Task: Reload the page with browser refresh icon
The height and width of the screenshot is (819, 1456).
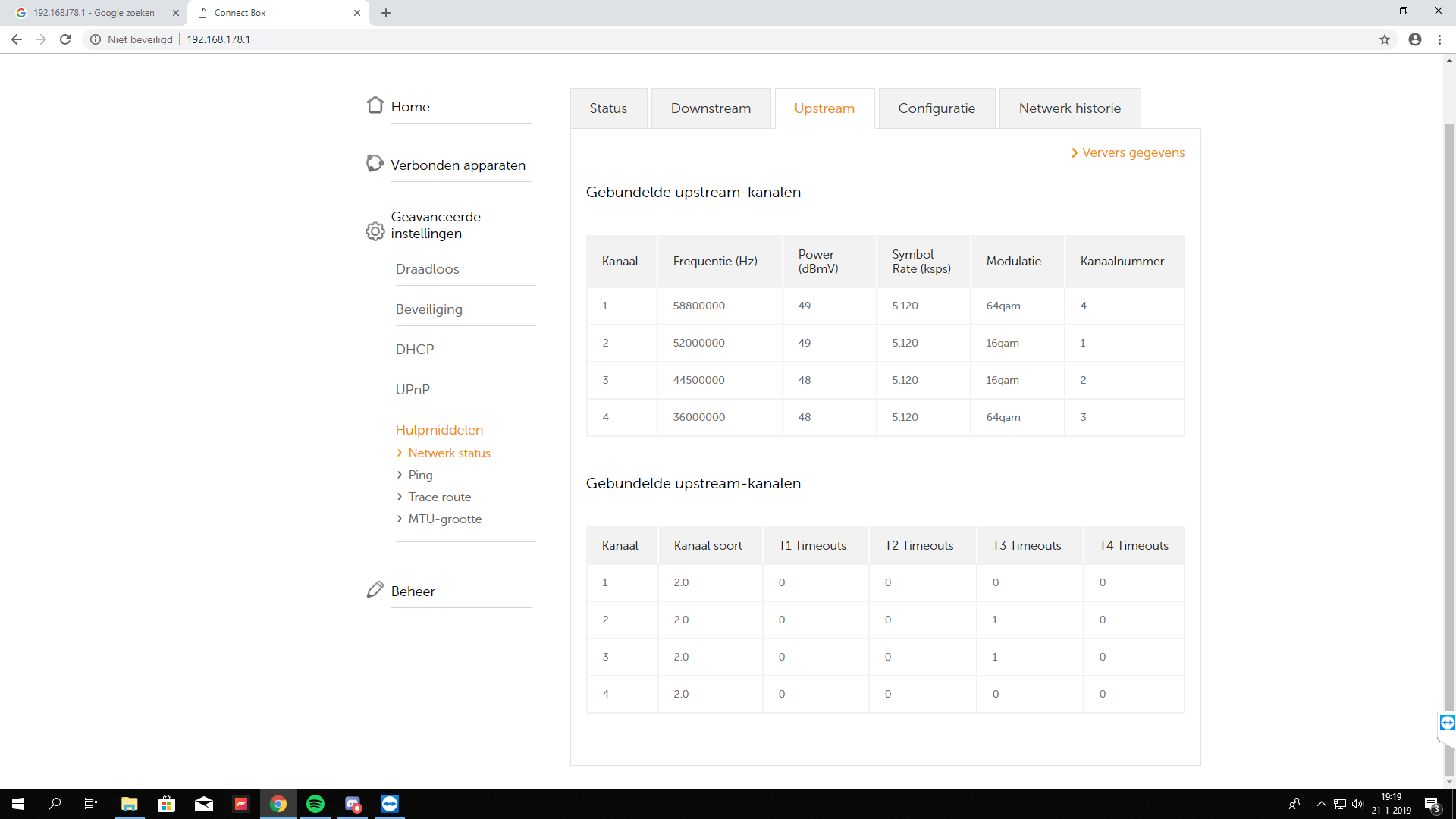Action: 65,39
